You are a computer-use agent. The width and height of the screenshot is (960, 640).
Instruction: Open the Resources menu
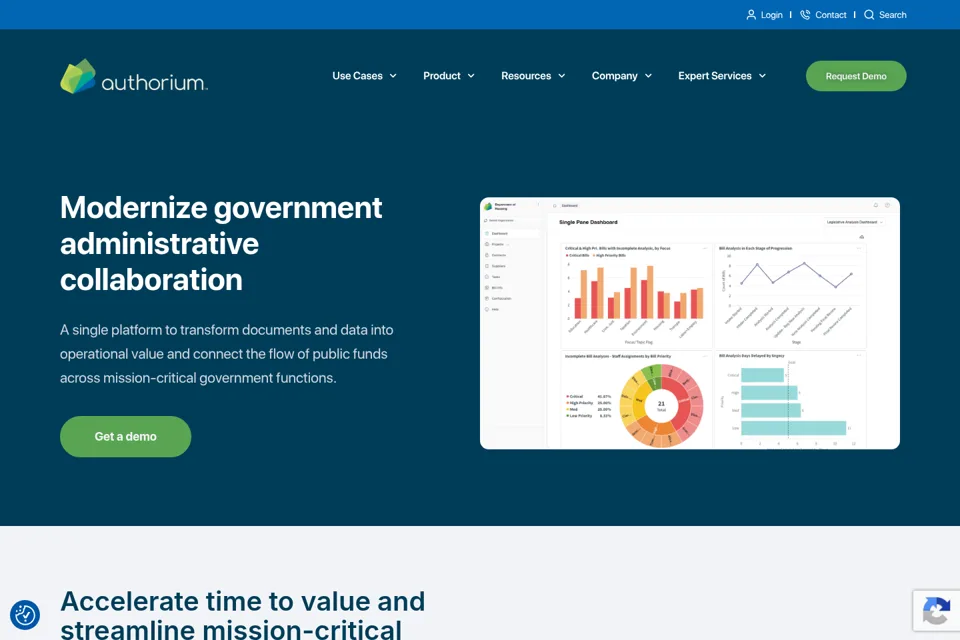(526, 76)
